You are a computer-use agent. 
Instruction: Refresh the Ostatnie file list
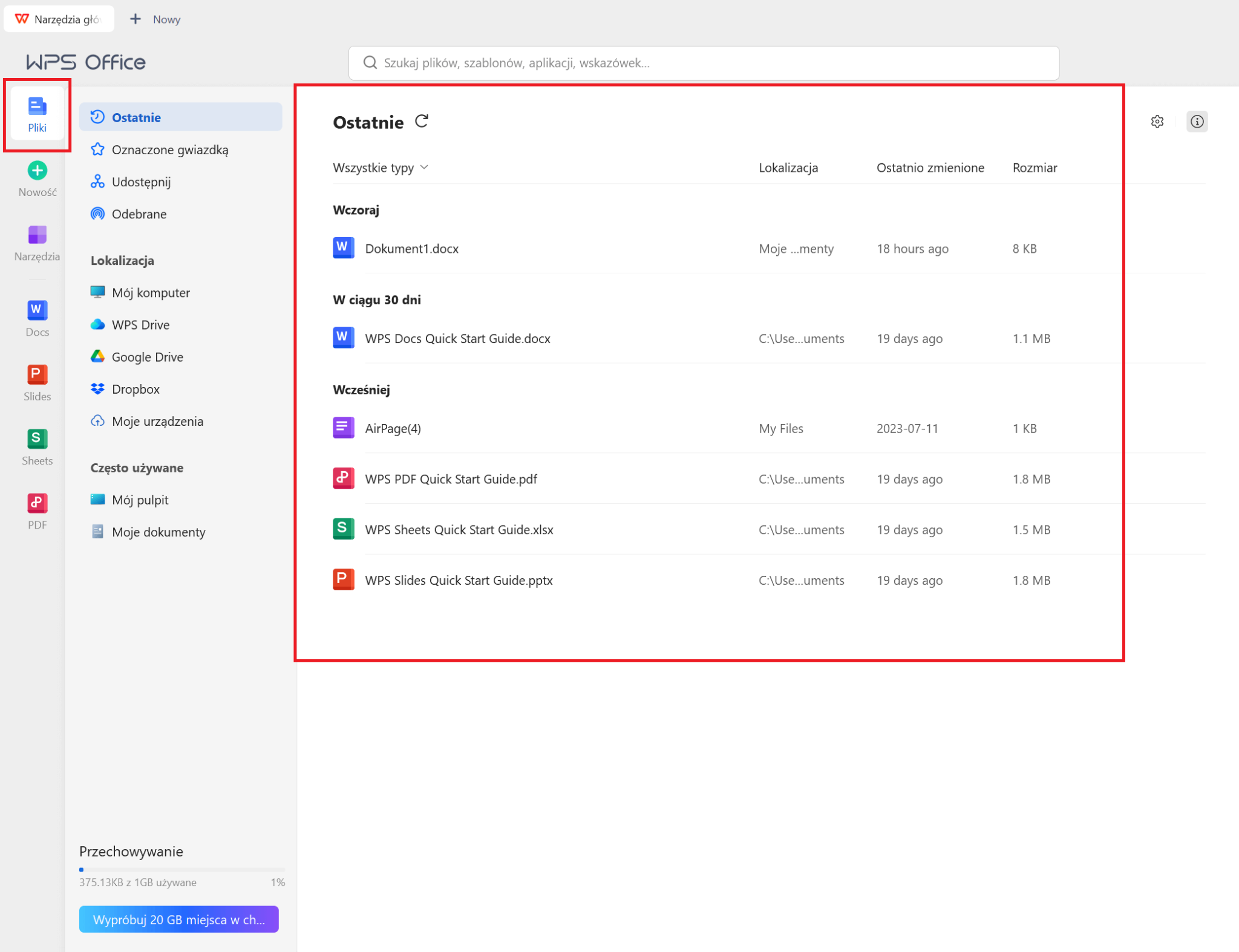[x=422, y=122]
